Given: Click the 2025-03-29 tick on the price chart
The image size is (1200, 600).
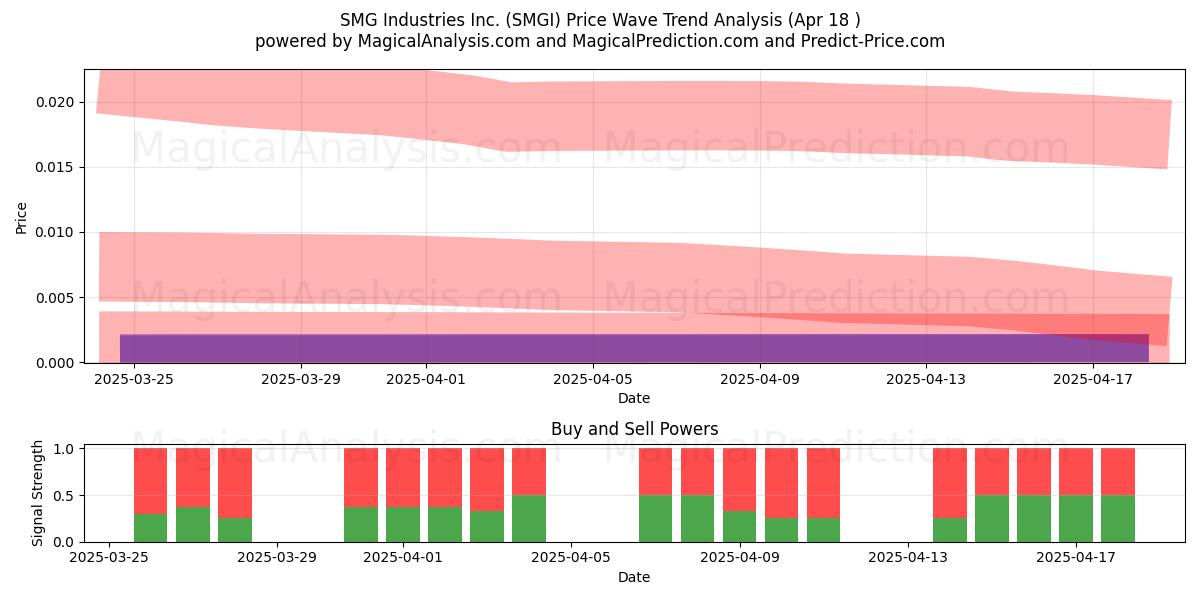Looking at the screenshot, I should 302,379.
